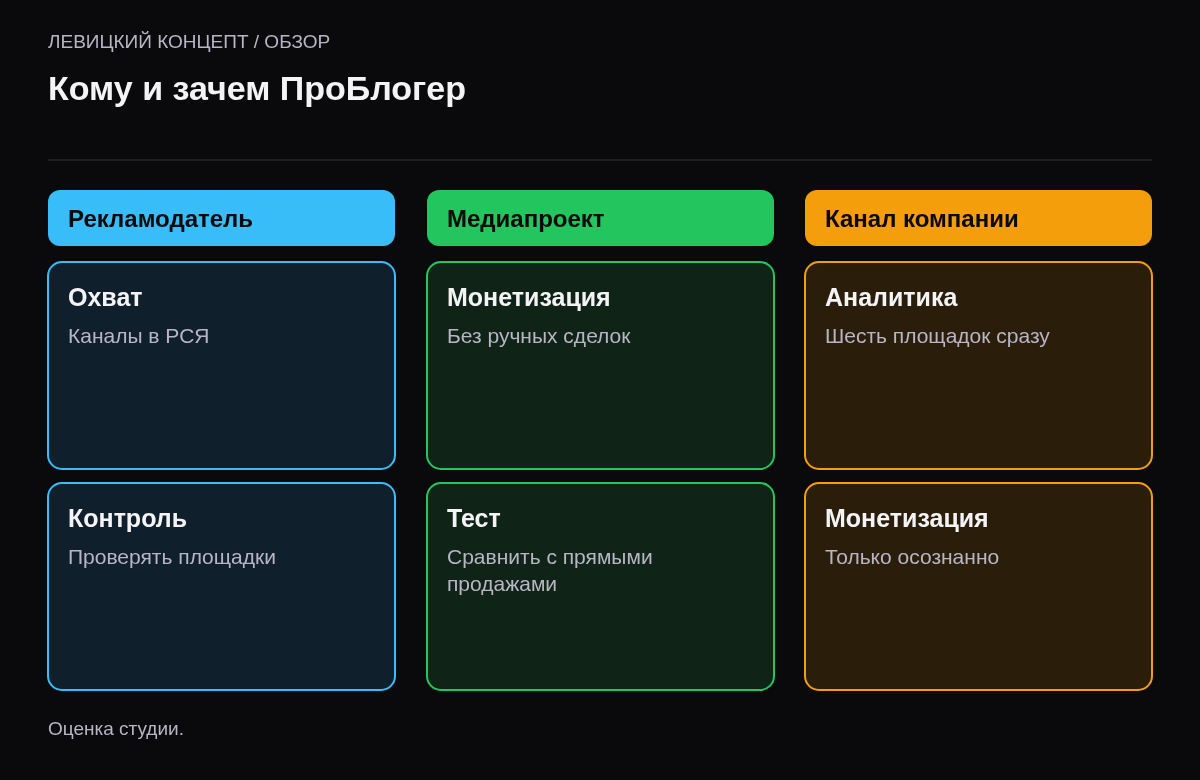
Task: Click the footer note 'Оценка студии.'
Action: coord(116,729)
